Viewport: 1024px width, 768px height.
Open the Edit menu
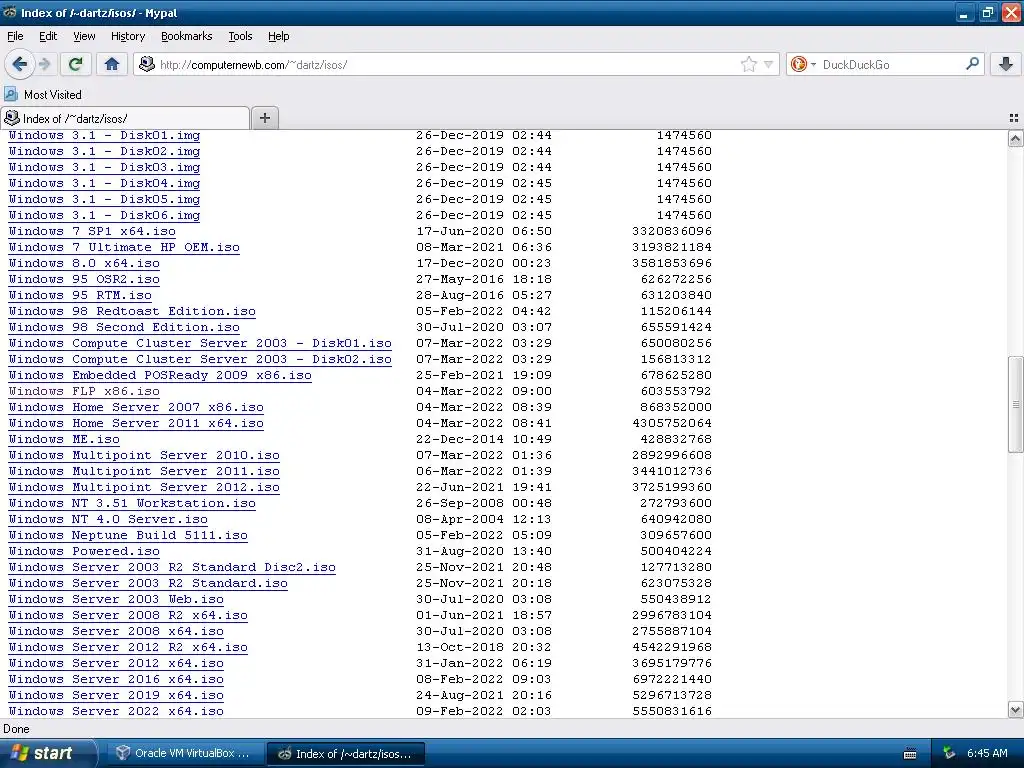(x=48, y=36)
